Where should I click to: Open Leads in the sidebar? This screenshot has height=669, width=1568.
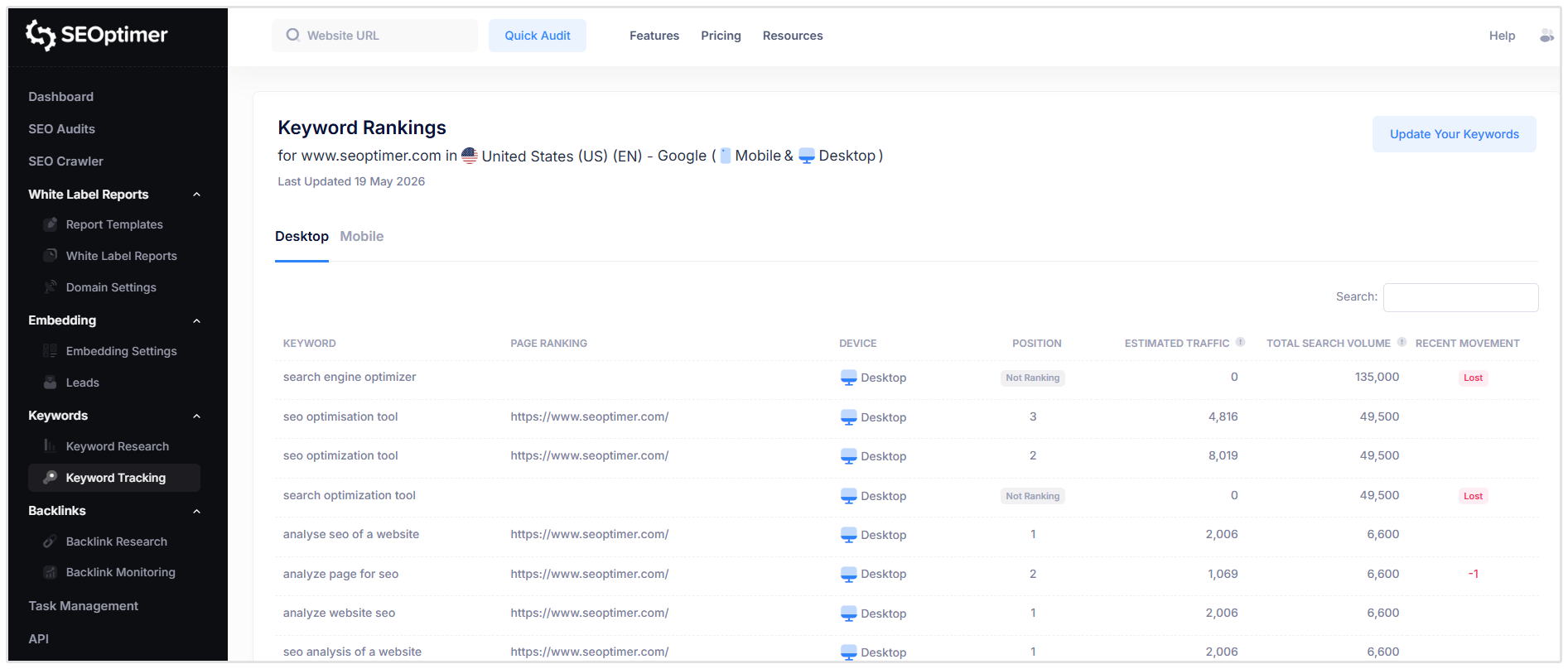pyautogui.click(x=83, y=383)
